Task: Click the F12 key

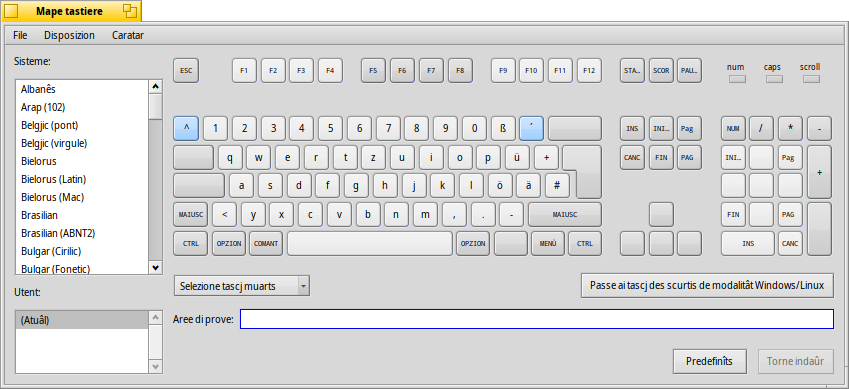Action: pos(589,70)
